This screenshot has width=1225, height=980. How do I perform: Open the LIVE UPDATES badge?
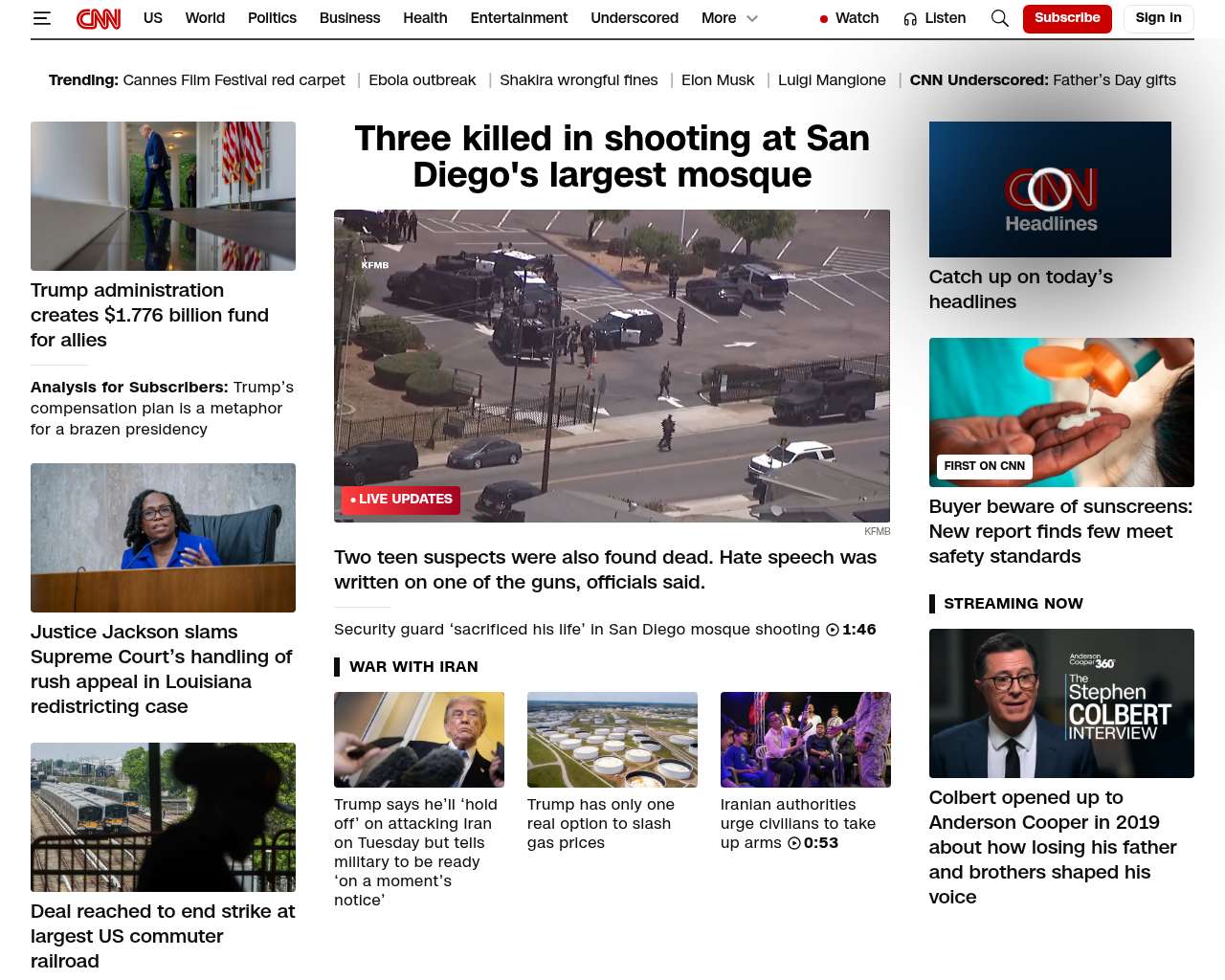tap(401, 500)
